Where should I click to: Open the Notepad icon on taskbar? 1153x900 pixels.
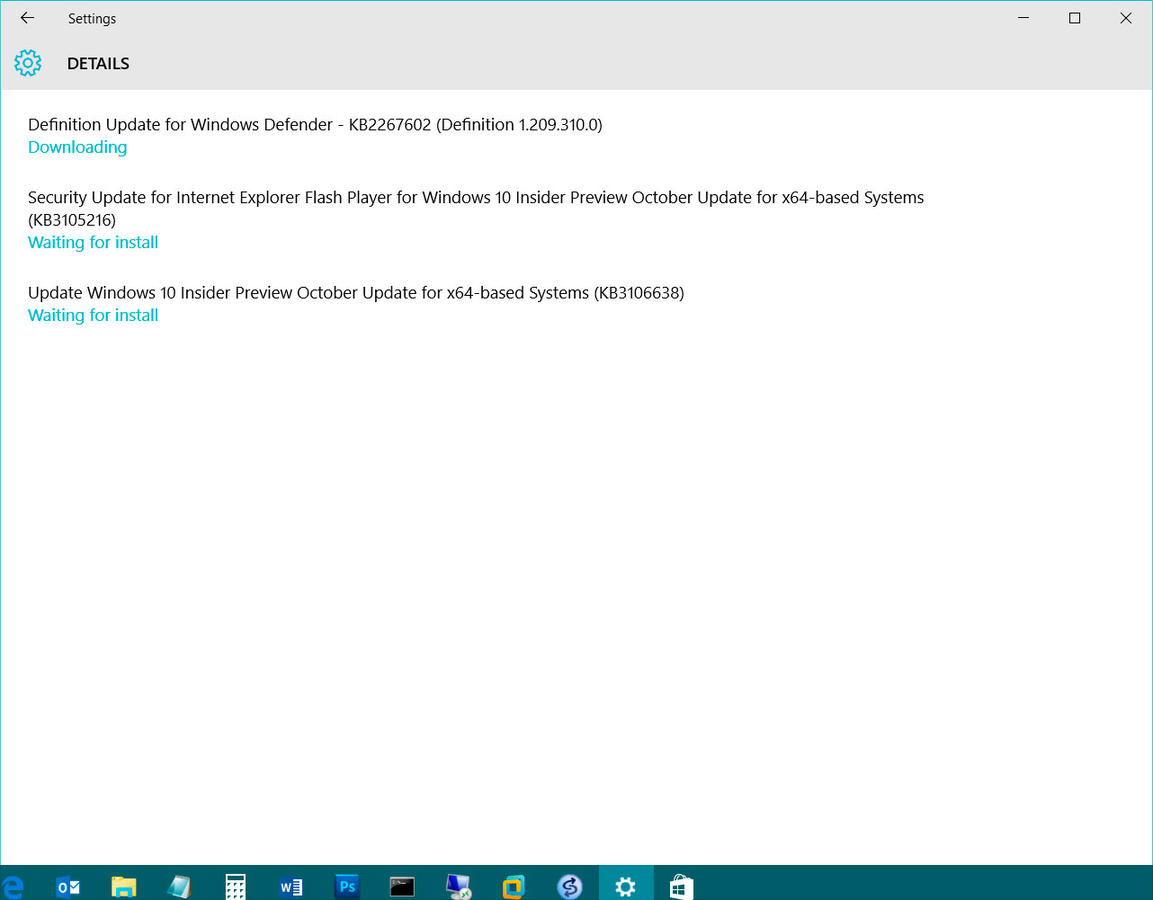coord(179,887)
